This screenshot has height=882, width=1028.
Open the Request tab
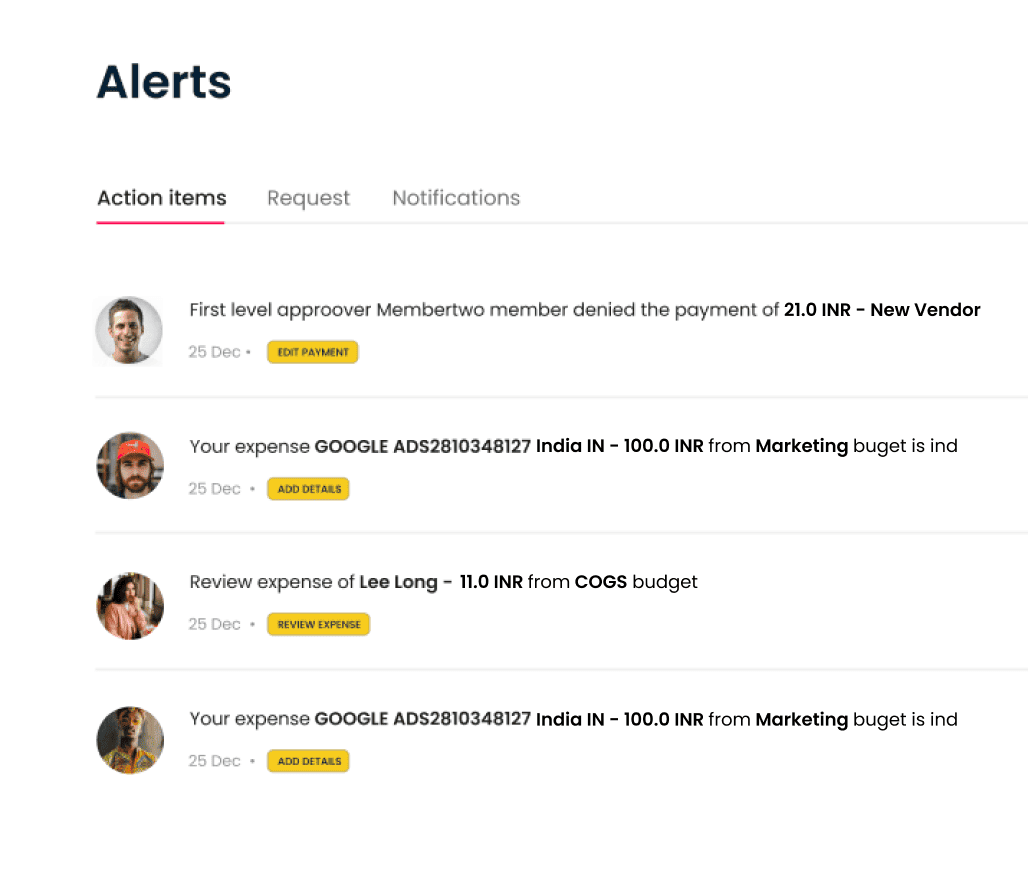click(x=308, y=198)
